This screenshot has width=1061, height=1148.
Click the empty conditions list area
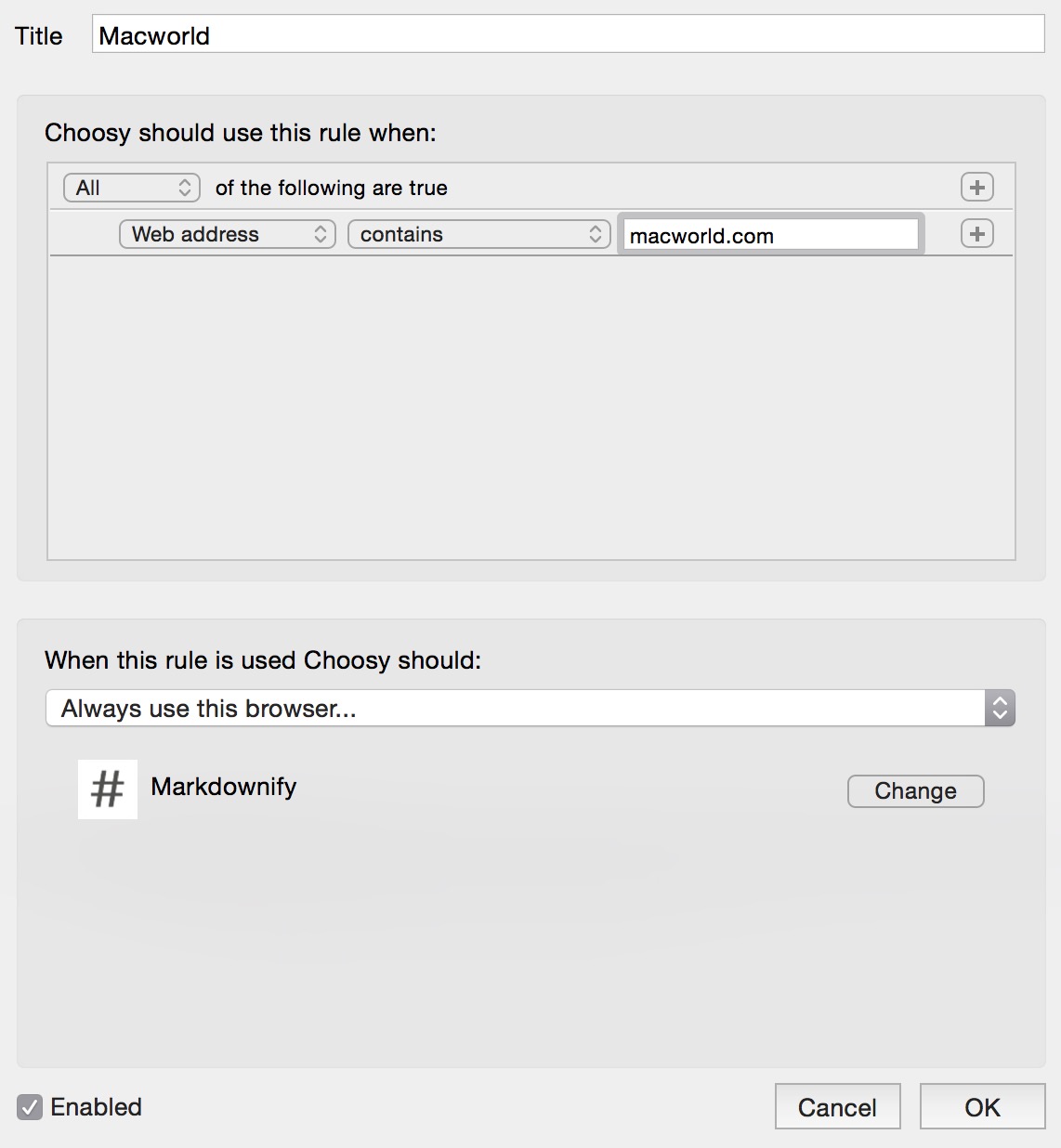[531, 407]
